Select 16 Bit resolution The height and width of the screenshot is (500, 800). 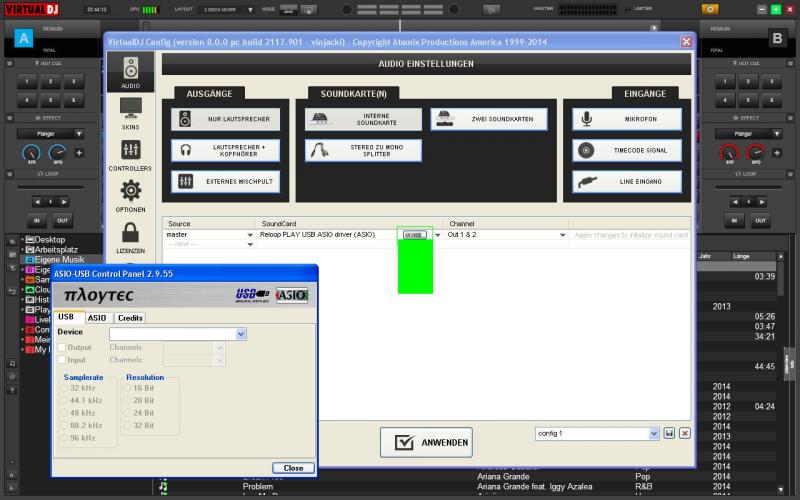(x=127, y=388)
